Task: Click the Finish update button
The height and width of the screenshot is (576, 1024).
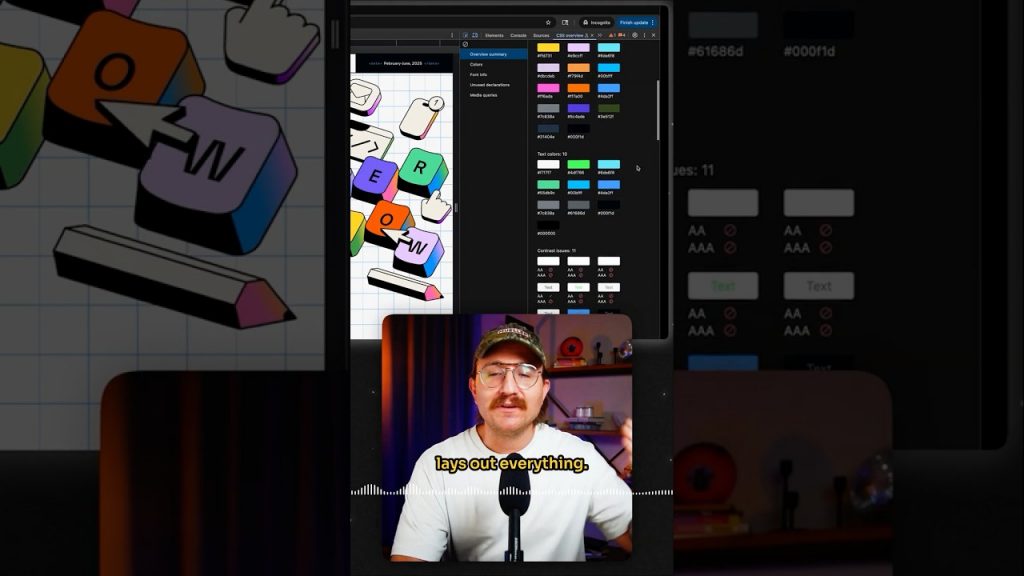Action: click(x=633, y=22)
